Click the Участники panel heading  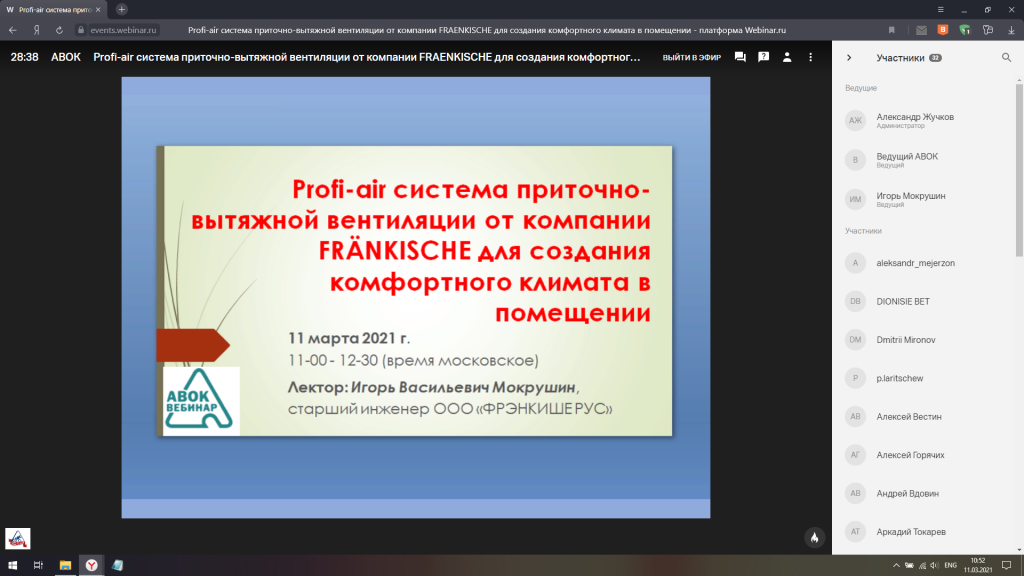(901, 57)
